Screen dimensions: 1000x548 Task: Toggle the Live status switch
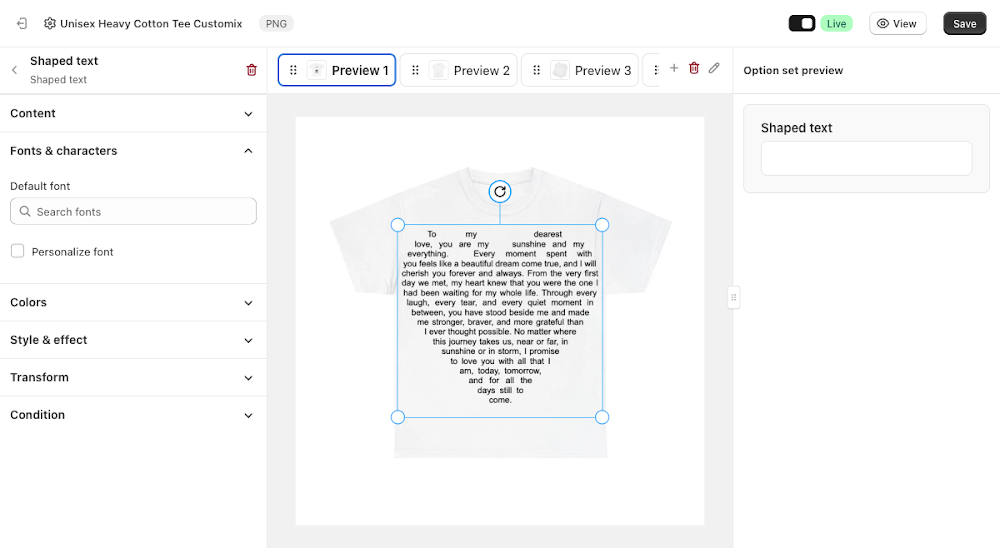click(802, 24)
